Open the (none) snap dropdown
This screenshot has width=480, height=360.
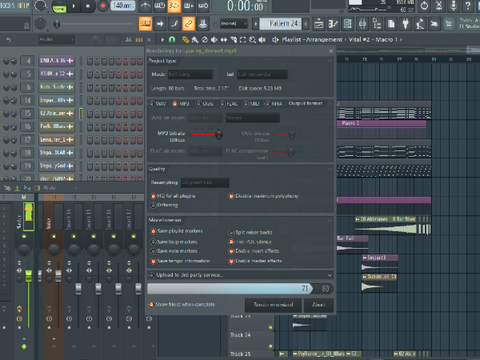[x=234, y=24]
